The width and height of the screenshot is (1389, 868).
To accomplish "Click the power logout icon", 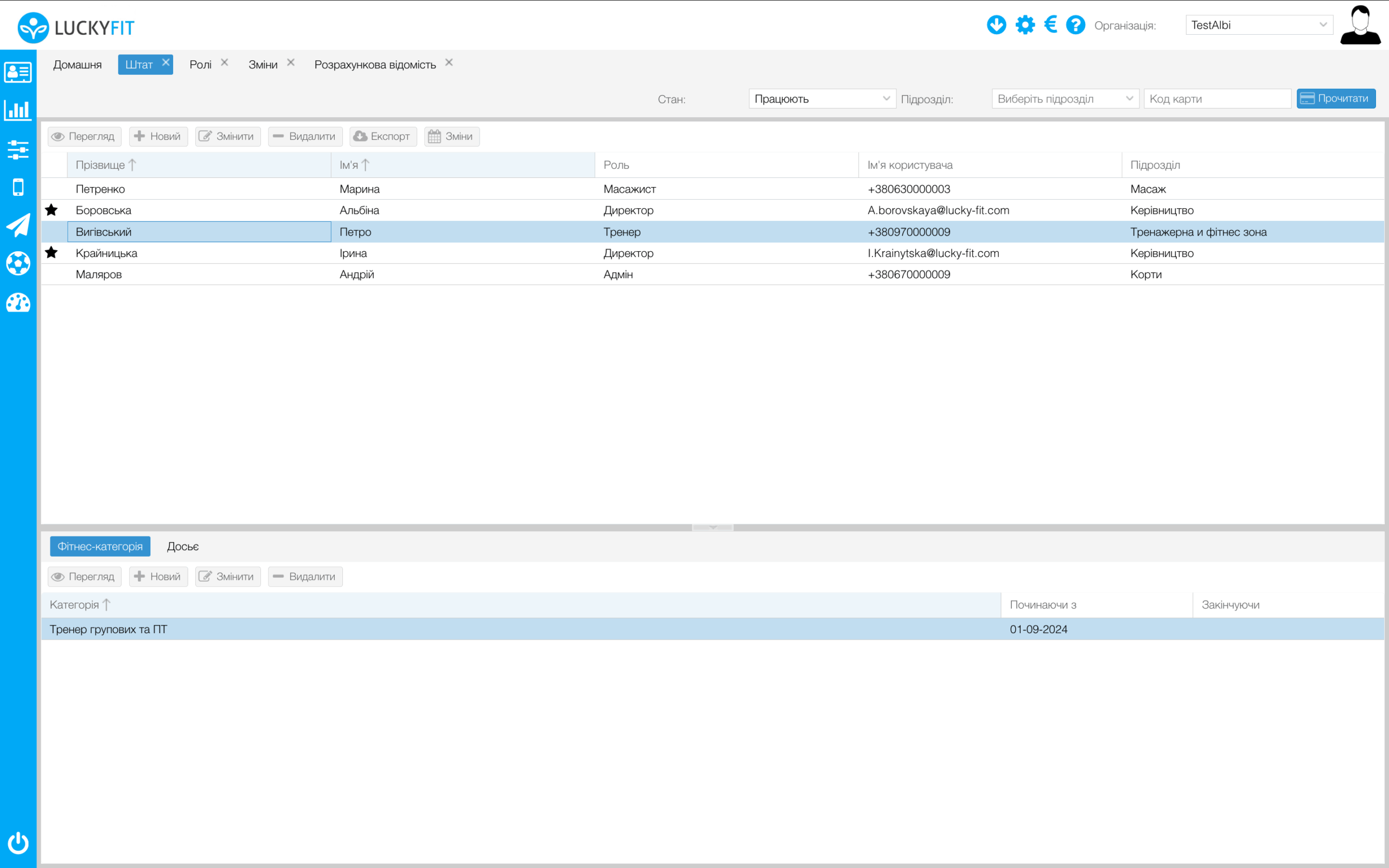I will point(18,843).
